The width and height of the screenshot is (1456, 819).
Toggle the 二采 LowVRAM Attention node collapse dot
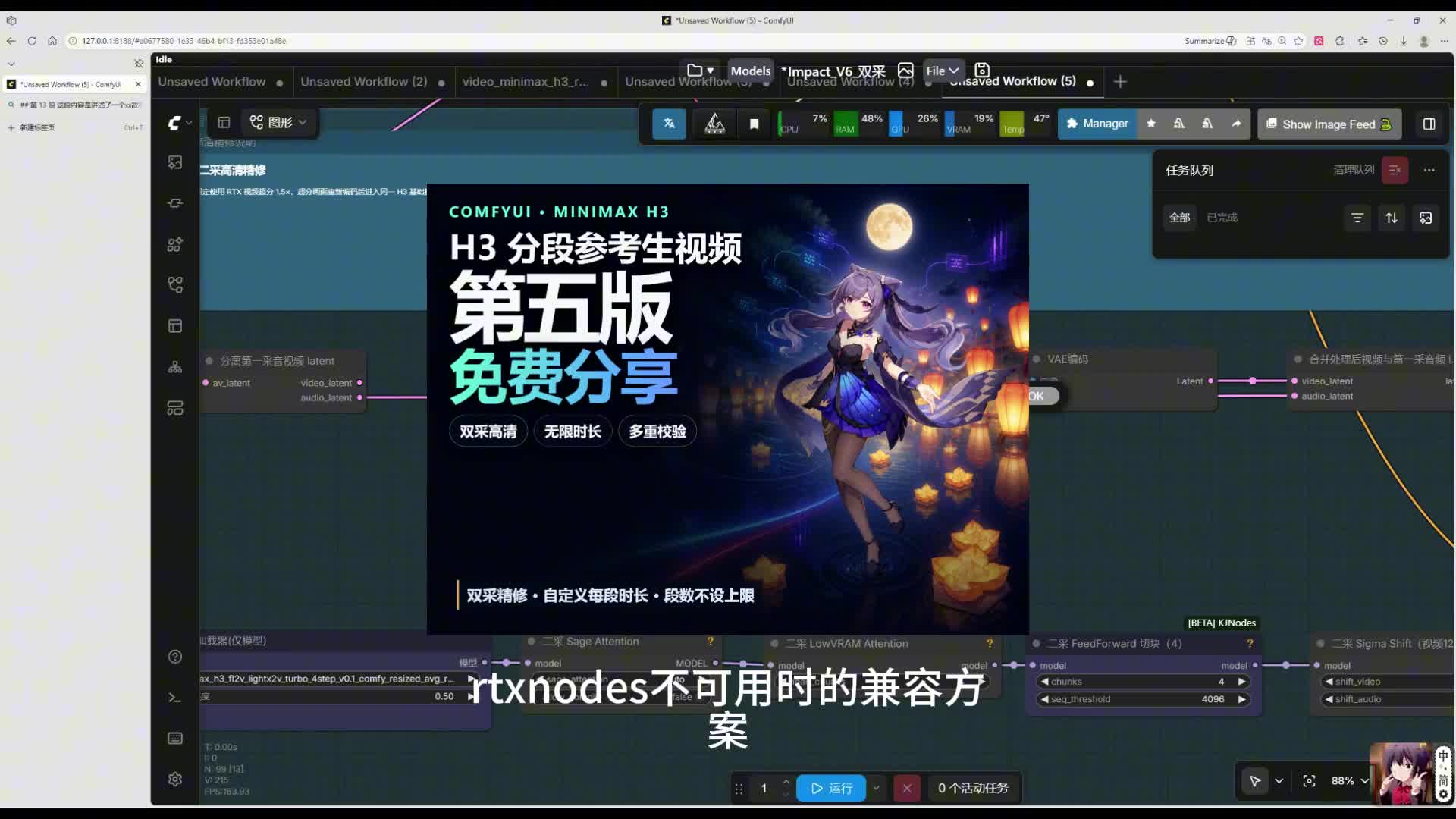[774, 644]
